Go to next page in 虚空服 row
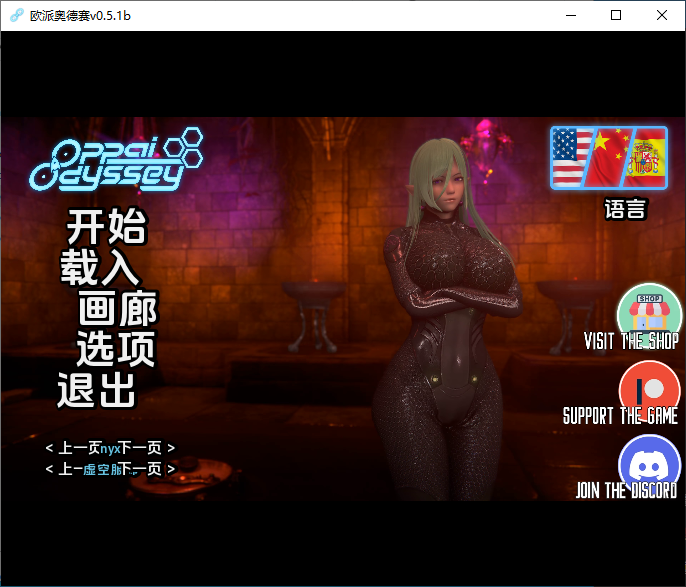Viewport: 686px width, 587px height. point(149,469)
